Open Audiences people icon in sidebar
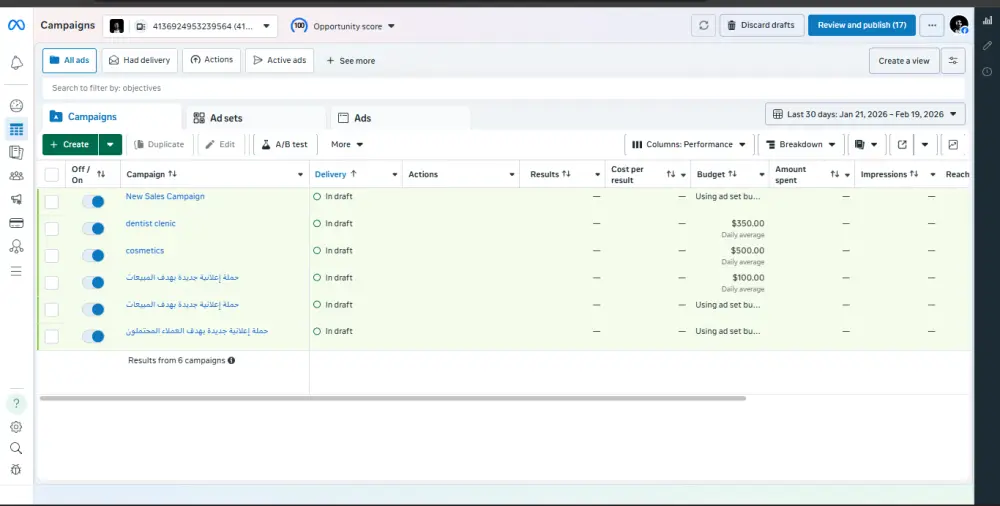 (x=17, y=175)
